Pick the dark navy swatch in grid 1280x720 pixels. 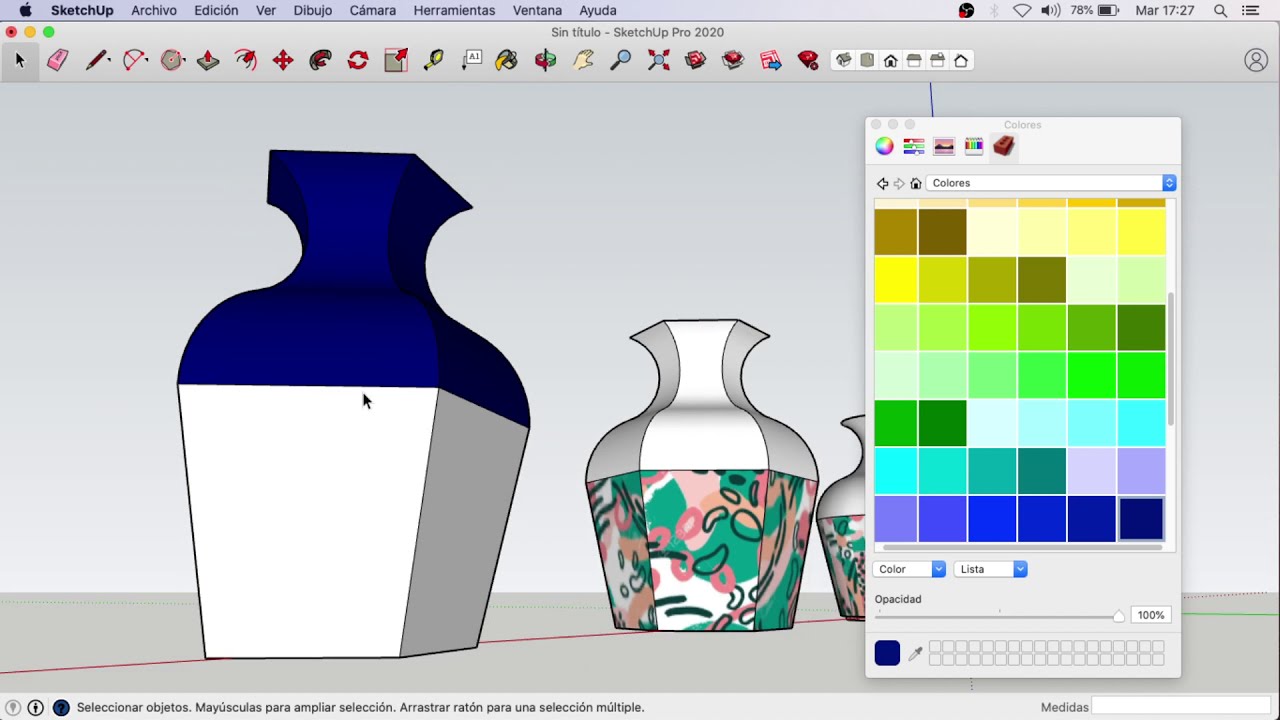pyautogui.click(x=1141, y=519)
